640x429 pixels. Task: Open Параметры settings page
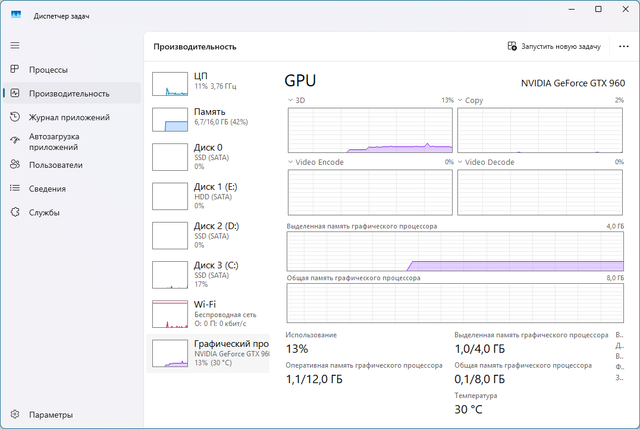tap(72, 415)
